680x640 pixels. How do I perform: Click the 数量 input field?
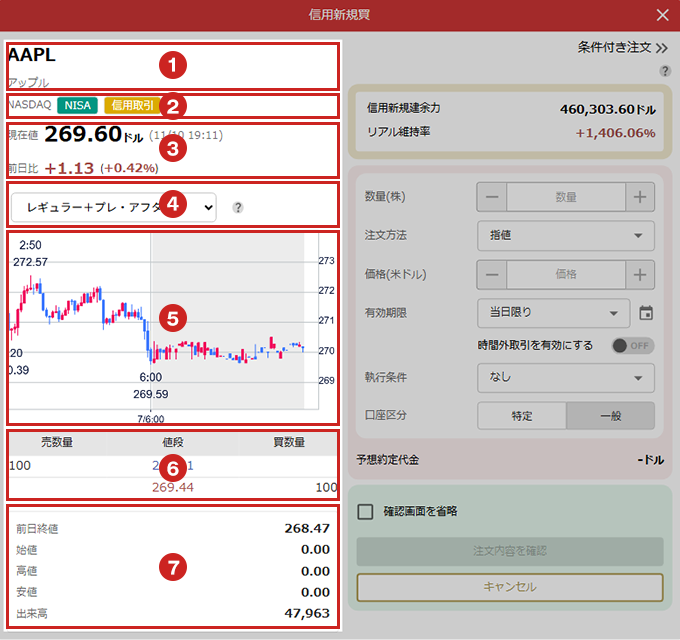566,198
